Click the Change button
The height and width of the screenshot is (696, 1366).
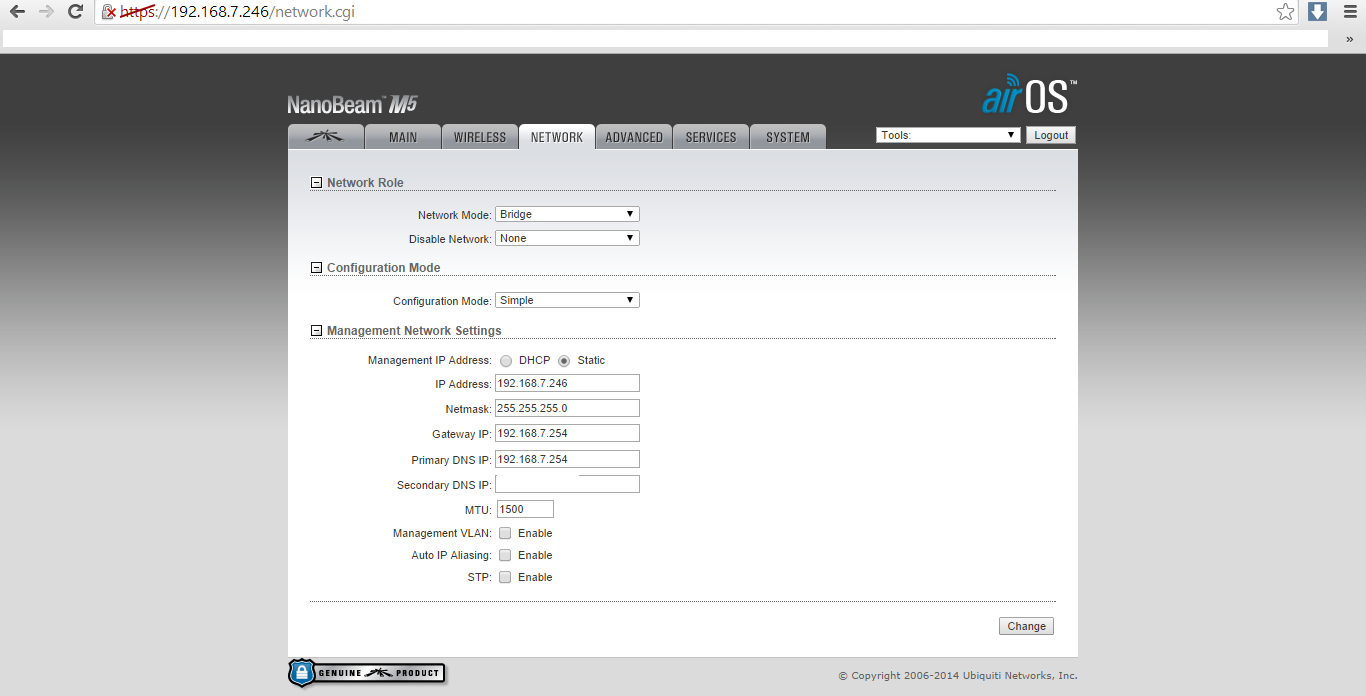tap(1026, 626)
